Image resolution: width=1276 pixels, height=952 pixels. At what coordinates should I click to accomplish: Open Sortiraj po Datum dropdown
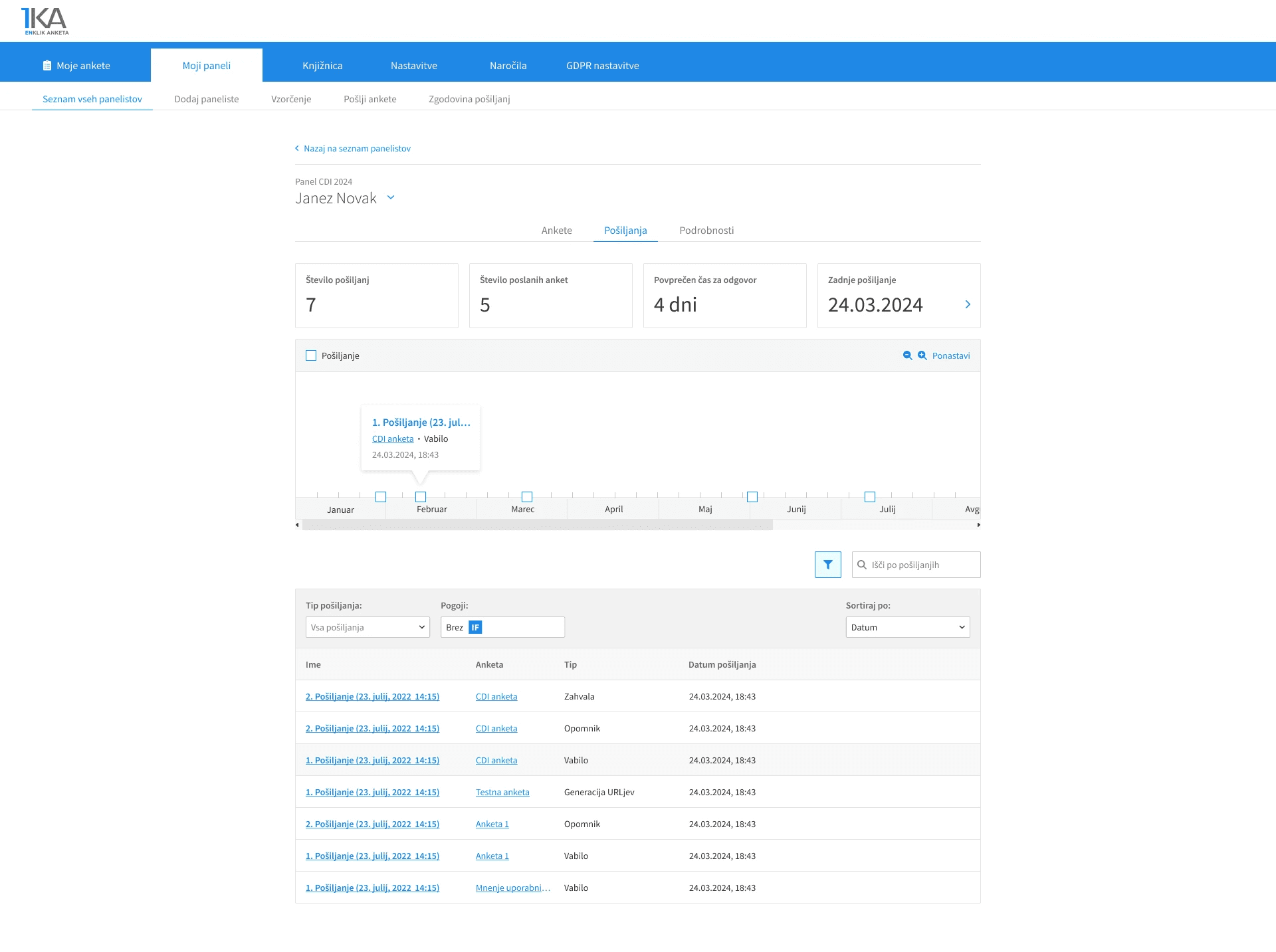coord(907,627)
